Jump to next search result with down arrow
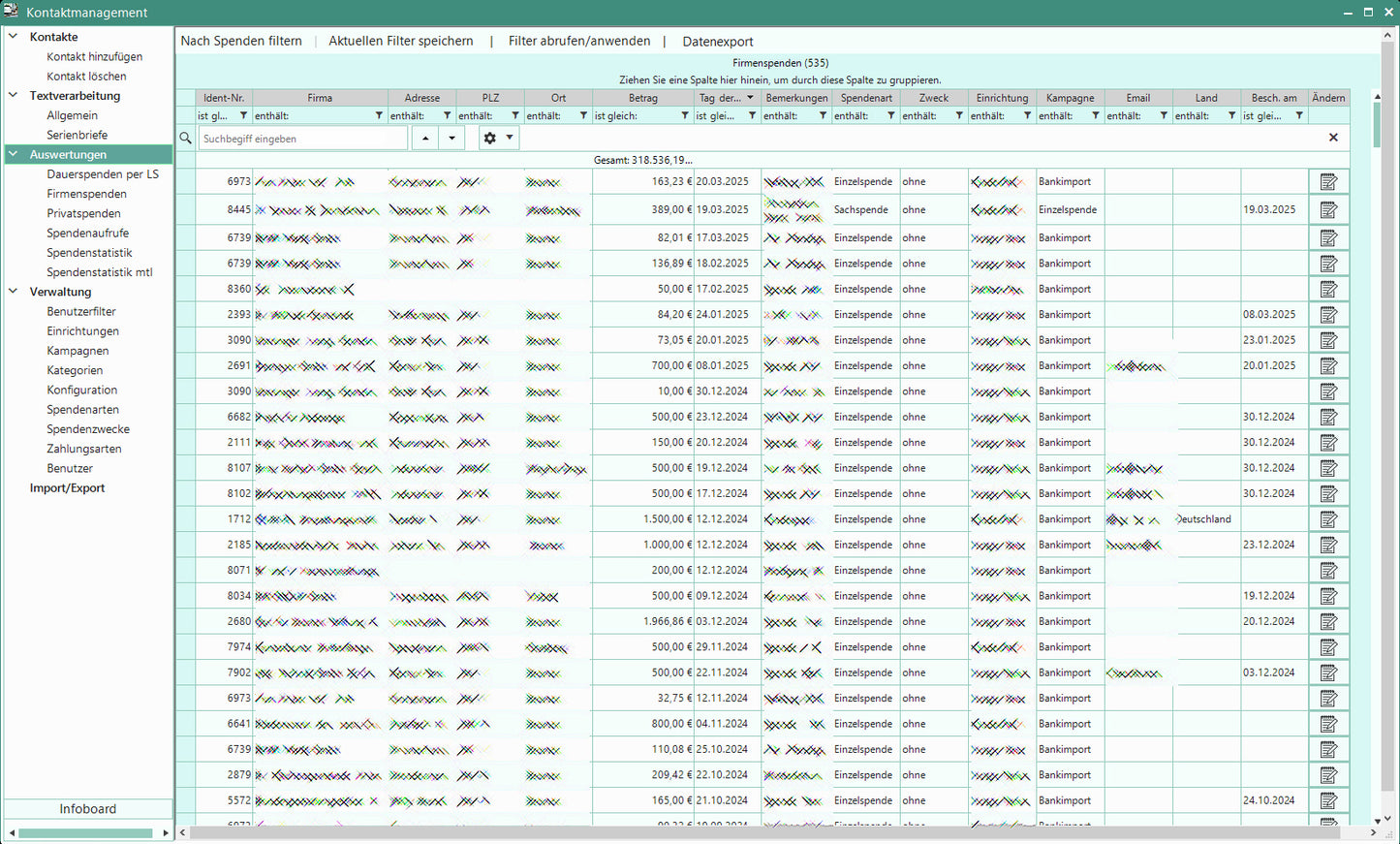This screenshot has width=1400, height=844. coord(451,139)
